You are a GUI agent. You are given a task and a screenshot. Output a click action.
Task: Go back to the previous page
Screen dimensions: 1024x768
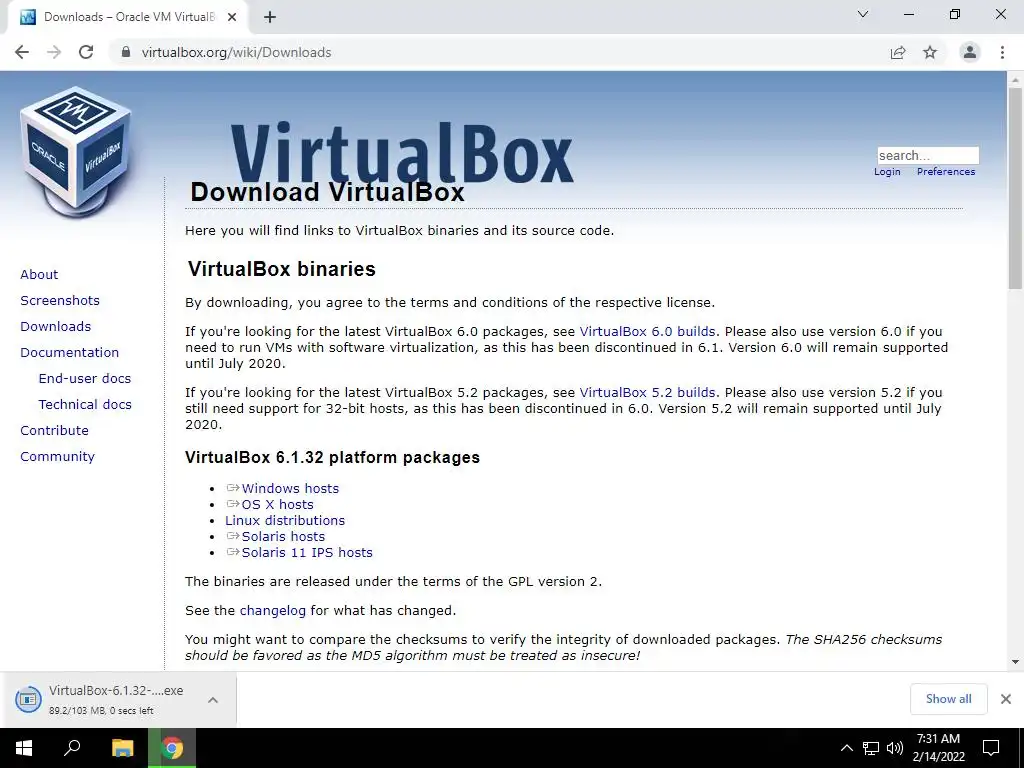click(x=22, y=52)
